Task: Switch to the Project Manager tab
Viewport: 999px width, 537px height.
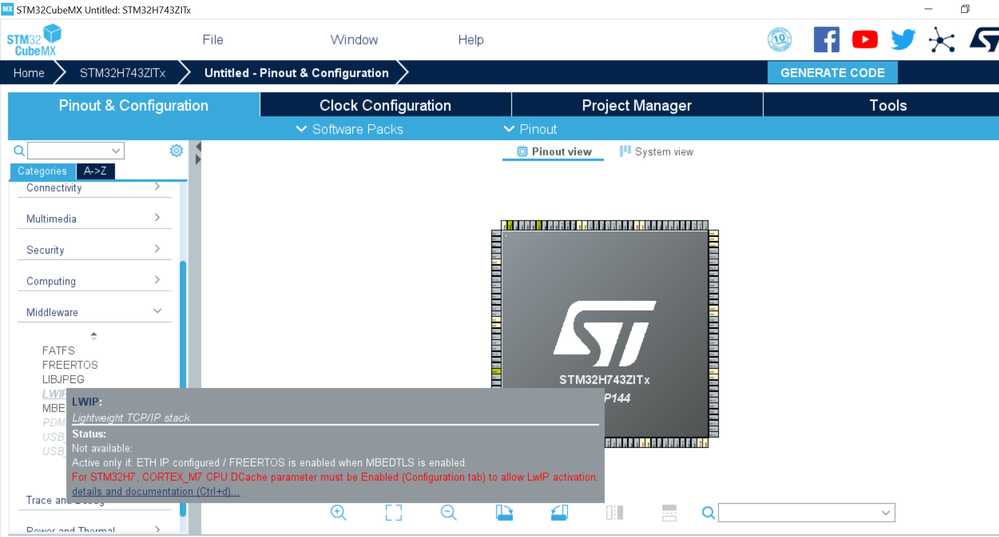Action: point(636,105)
